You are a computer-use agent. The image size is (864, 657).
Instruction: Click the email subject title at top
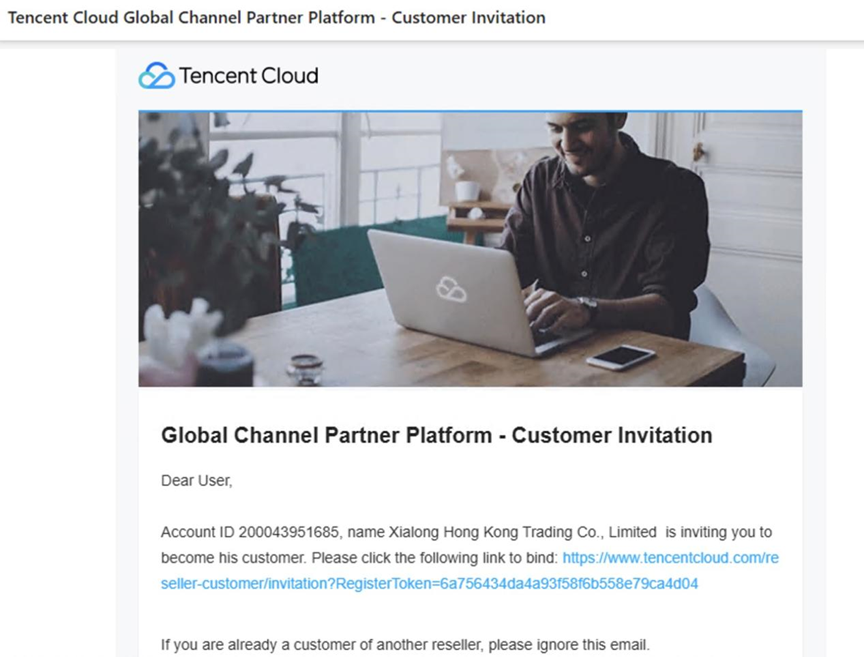tap(277, 18)
